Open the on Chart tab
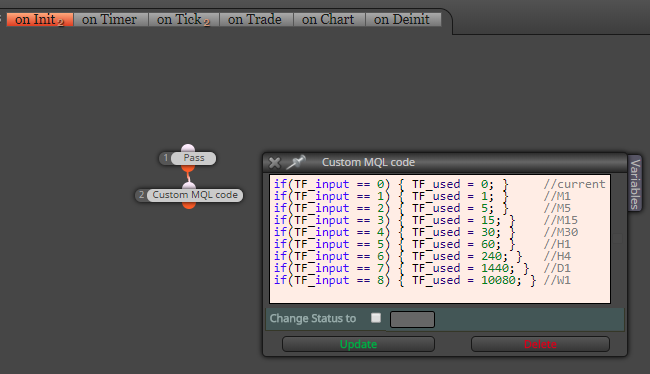This screenshot has height=374, width=650. [x=329, y=19]
